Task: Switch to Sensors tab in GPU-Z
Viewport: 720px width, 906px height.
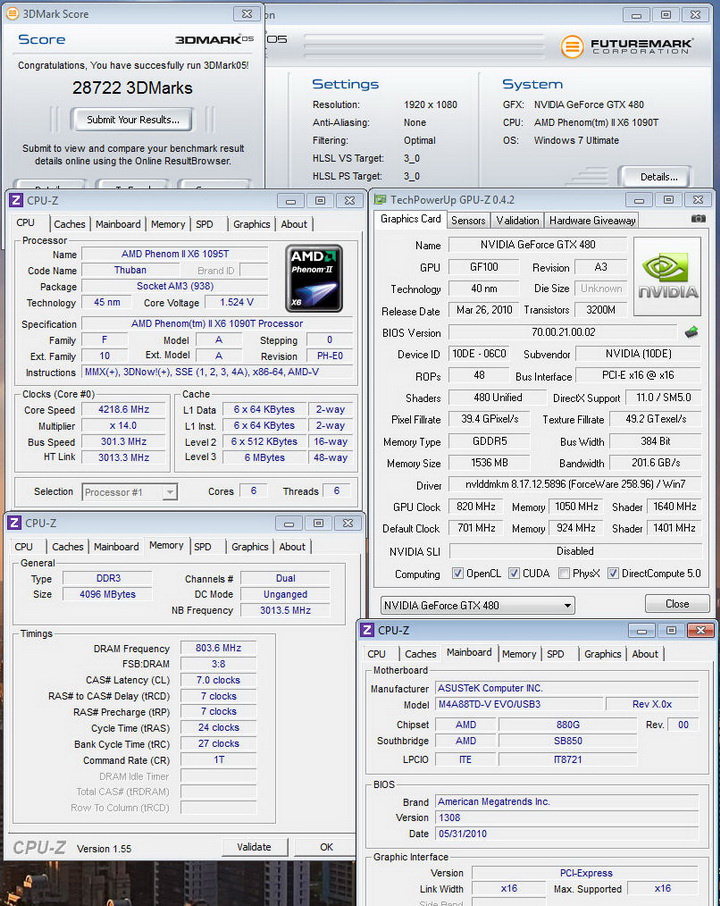Action: pos(468,220)
